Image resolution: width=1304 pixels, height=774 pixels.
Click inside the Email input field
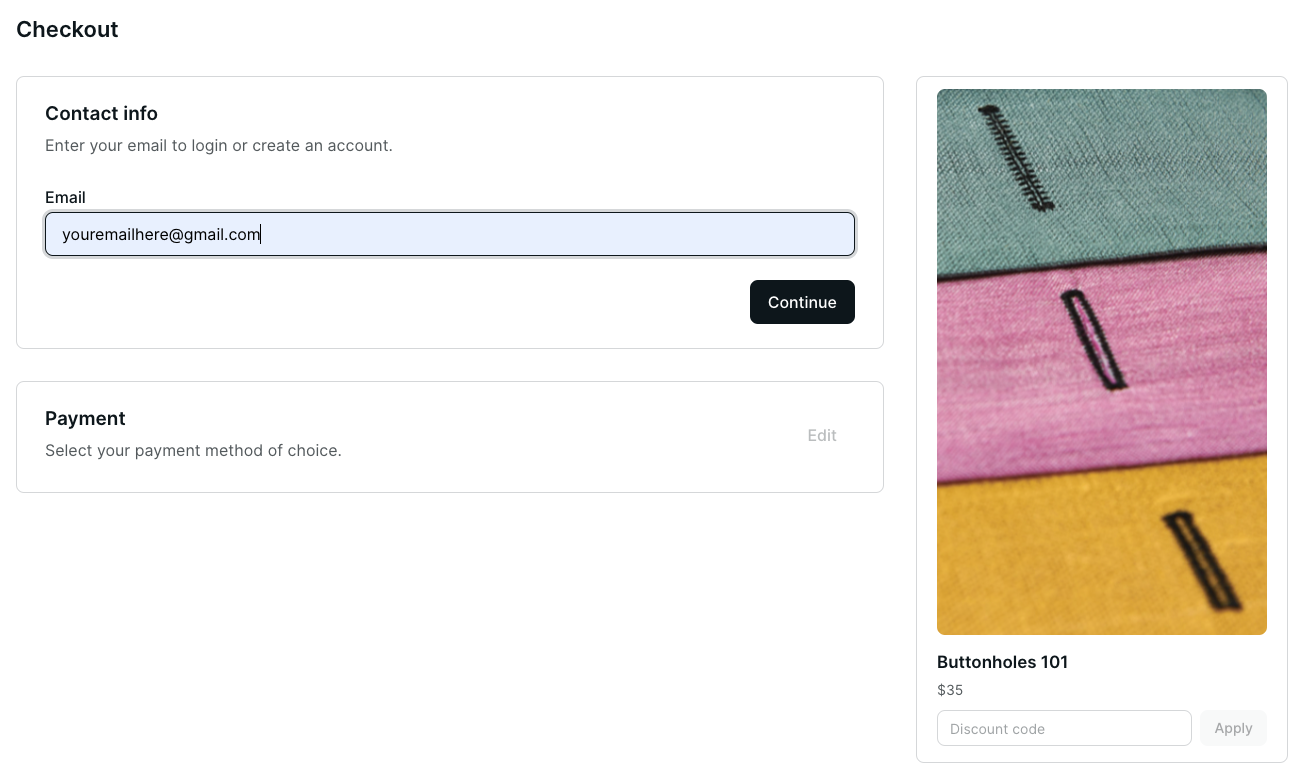pos(449,233)
